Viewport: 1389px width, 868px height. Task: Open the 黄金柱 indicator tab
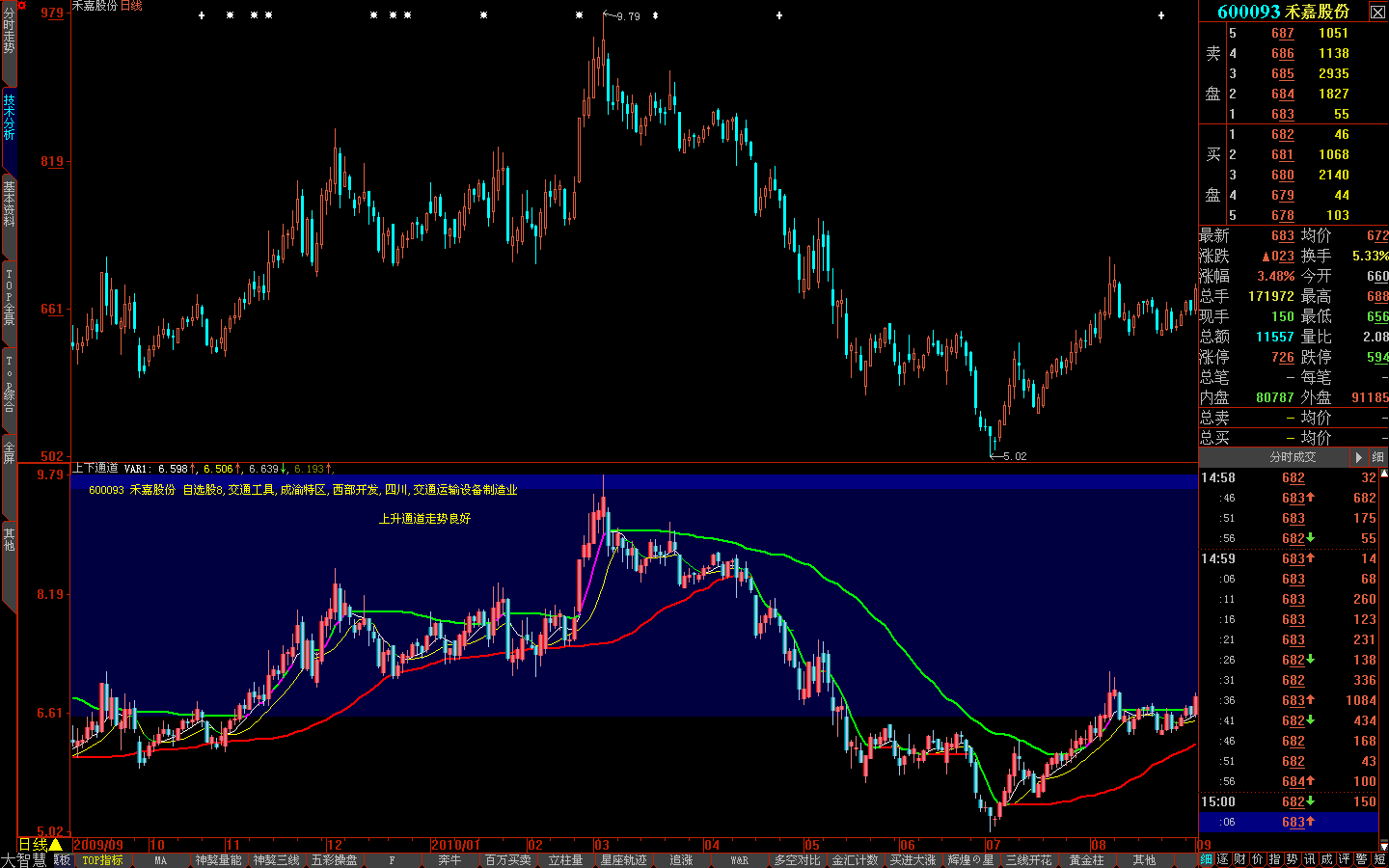tap(1086, 860)
